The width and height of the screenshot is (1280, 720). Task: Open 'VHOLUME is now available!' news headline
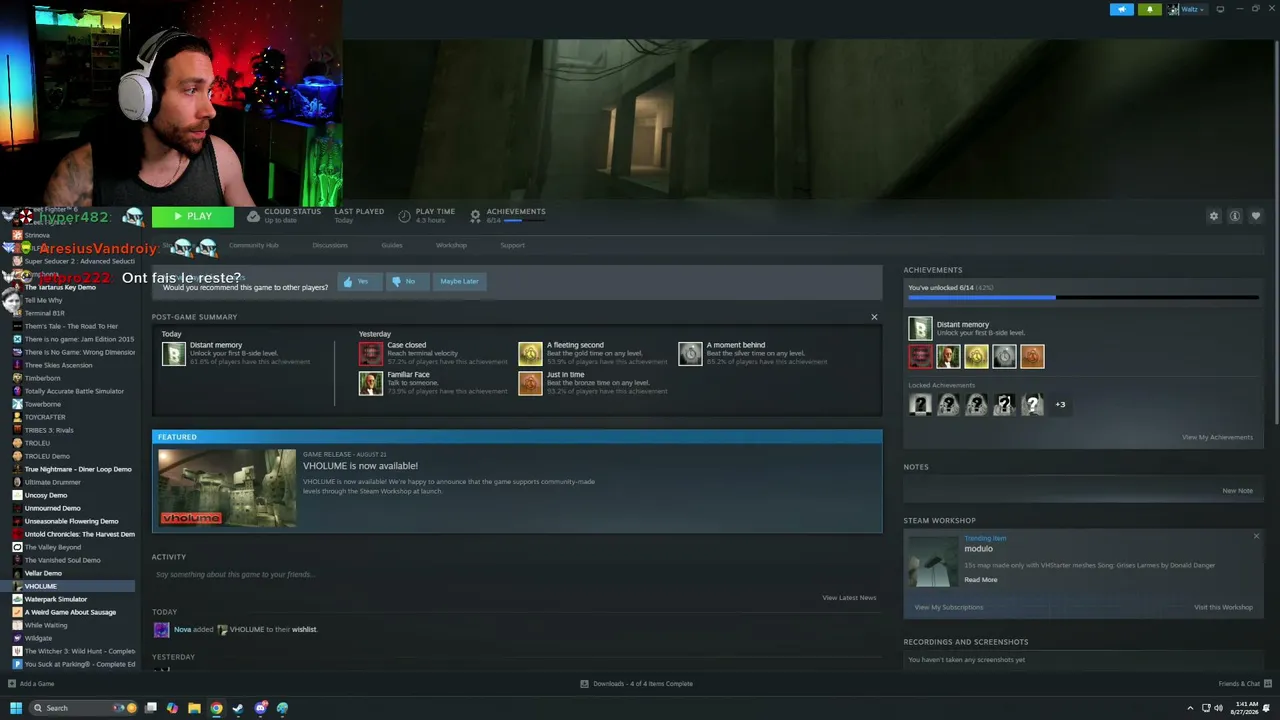(x=360, y=466)
